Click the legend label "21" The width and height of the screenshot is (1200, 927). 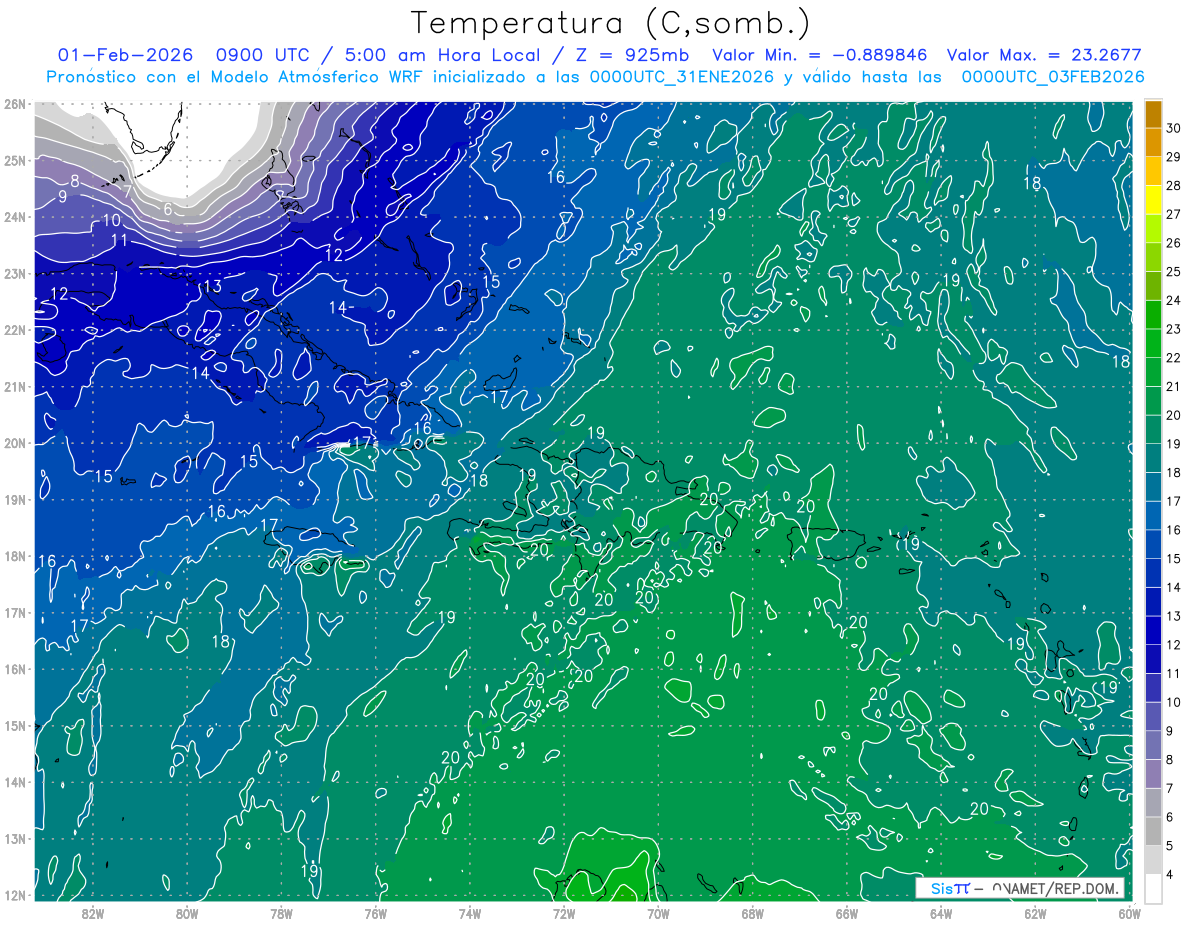pyautogui.click(x=1174, y=386)
